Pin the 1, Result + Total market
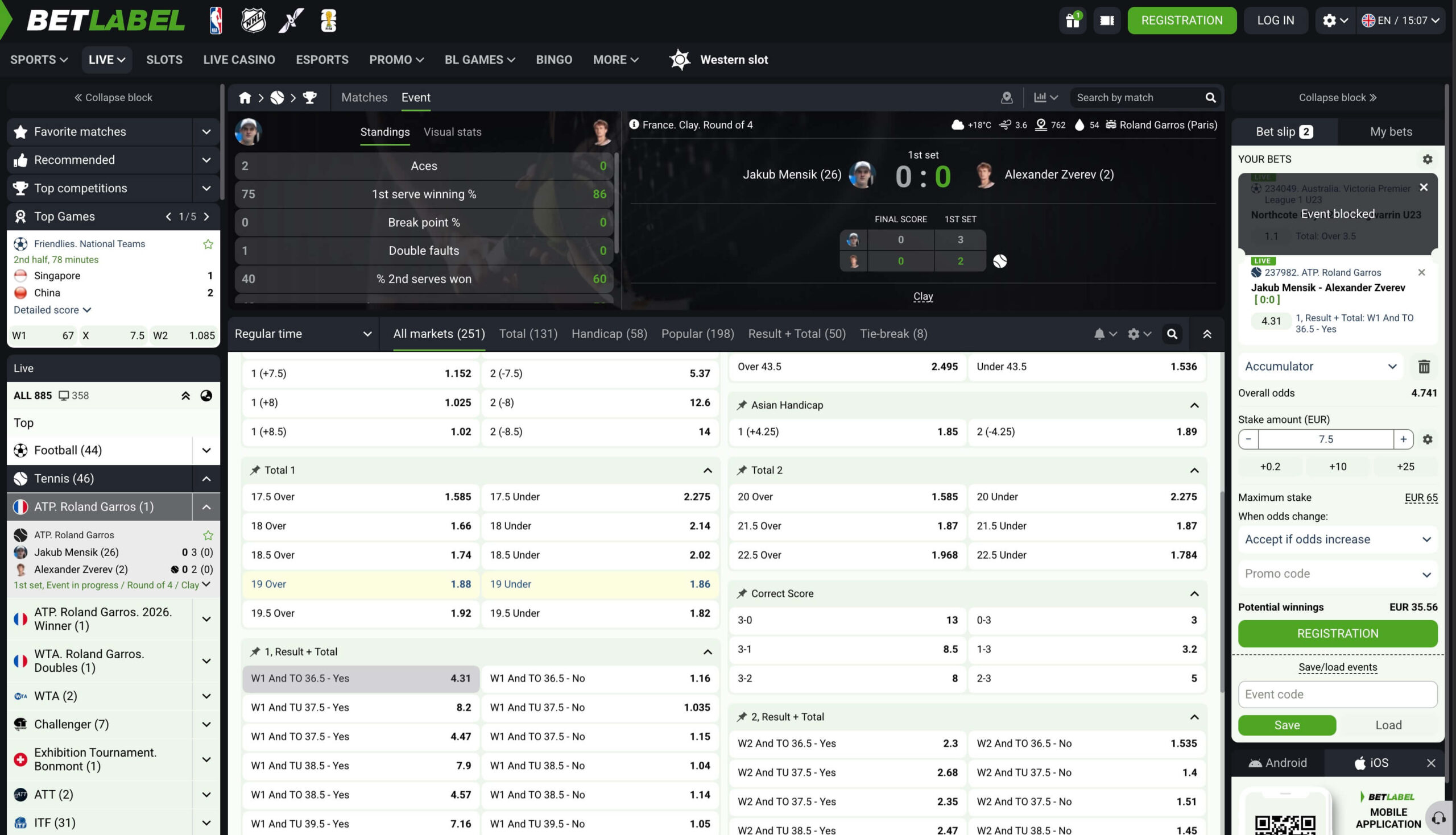This screenshot has width=1456, height=835. [x=255, y=652]
